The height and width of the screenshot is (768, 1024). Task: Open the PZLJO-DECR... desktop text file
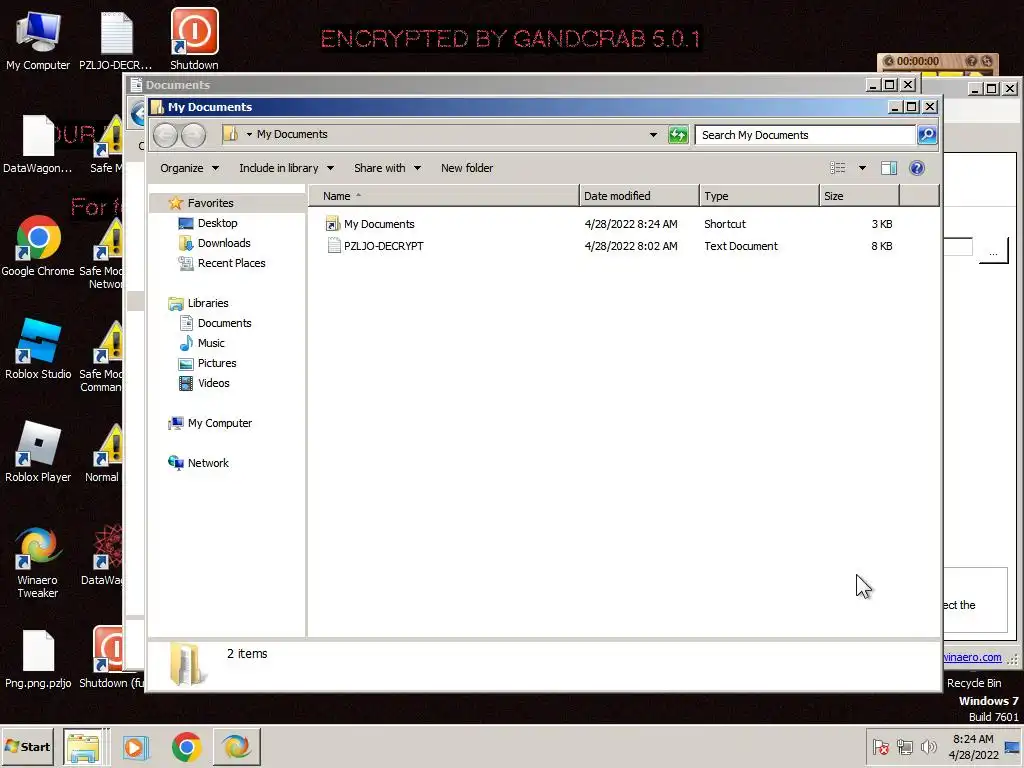(x=116, y=39)
